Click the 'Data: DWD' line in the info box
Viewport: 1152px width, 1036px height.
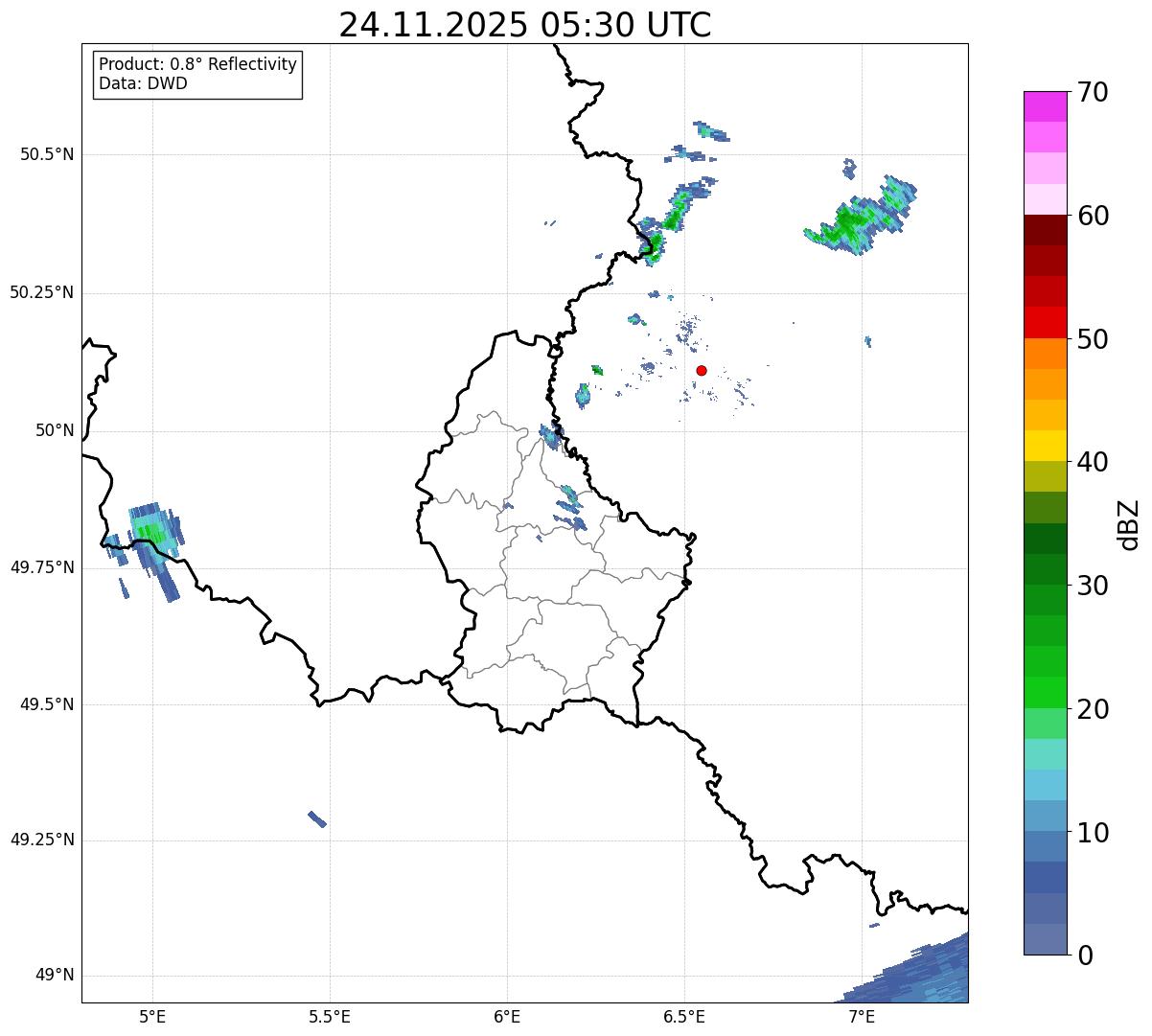(x=143, y=83)
